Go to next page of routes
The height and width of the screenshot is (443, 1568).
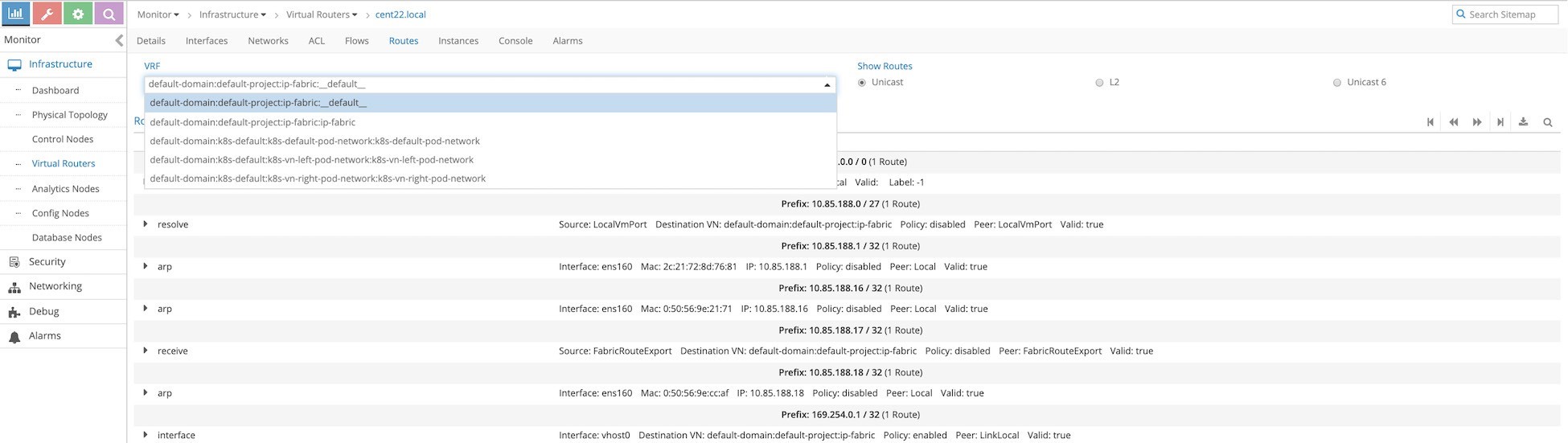[1477, 122]
